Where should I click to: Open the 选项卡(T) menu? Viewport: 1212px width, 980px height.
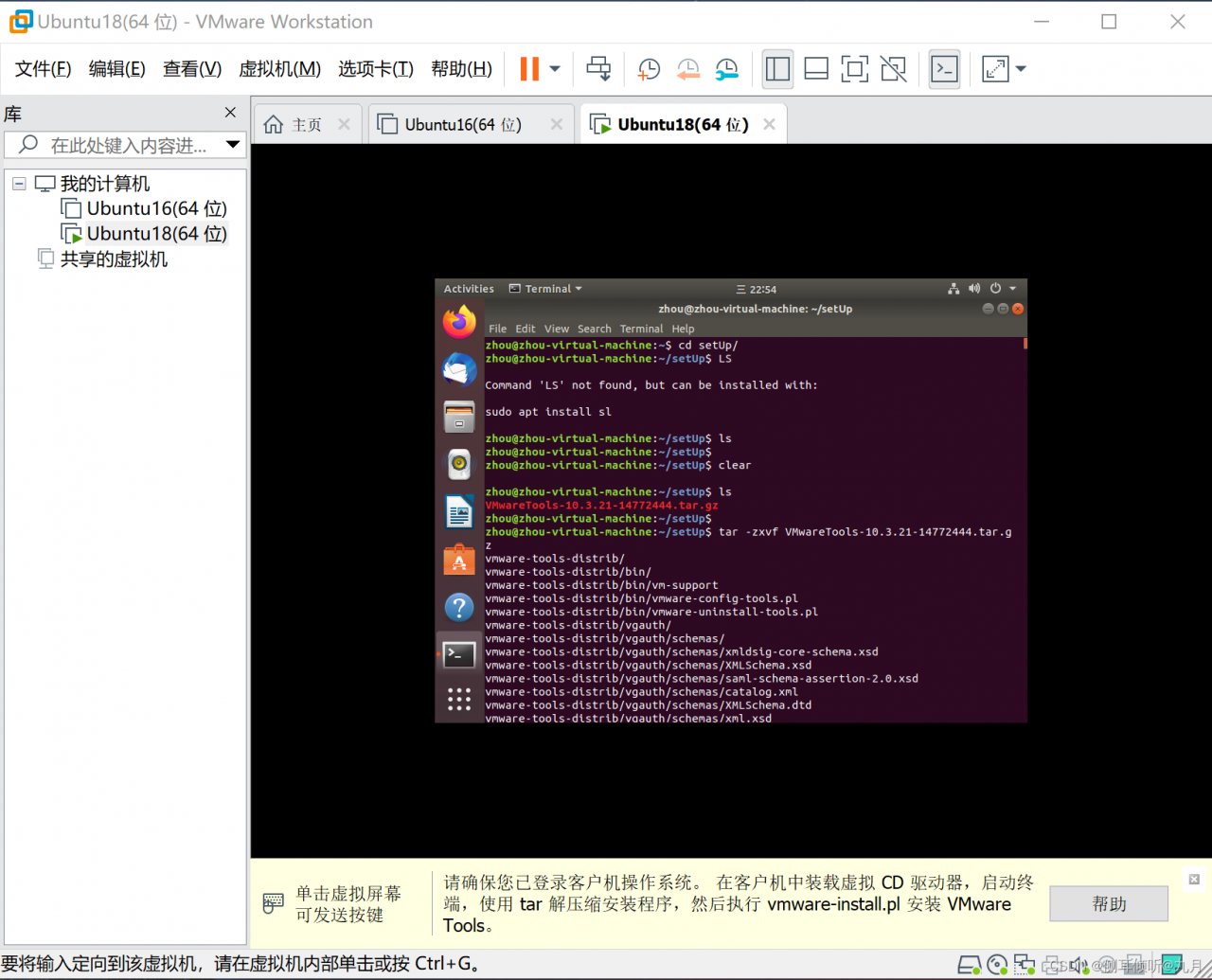click(376, 68)
